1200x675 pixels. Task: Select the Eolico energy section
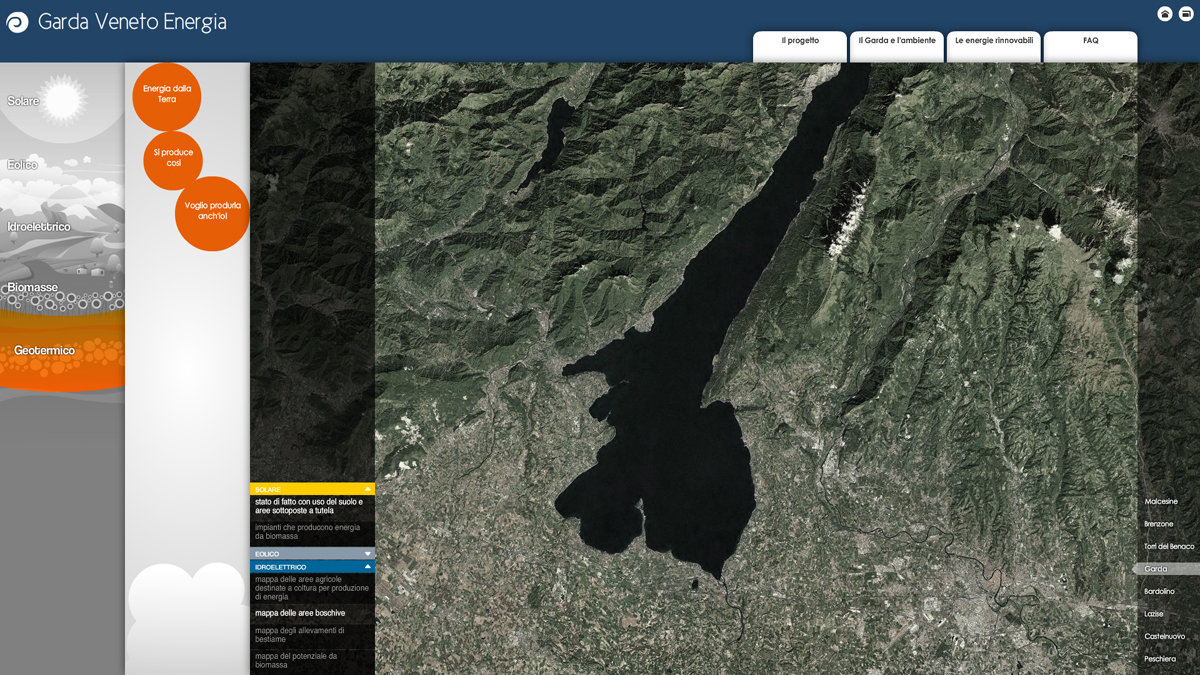point(23,165)
